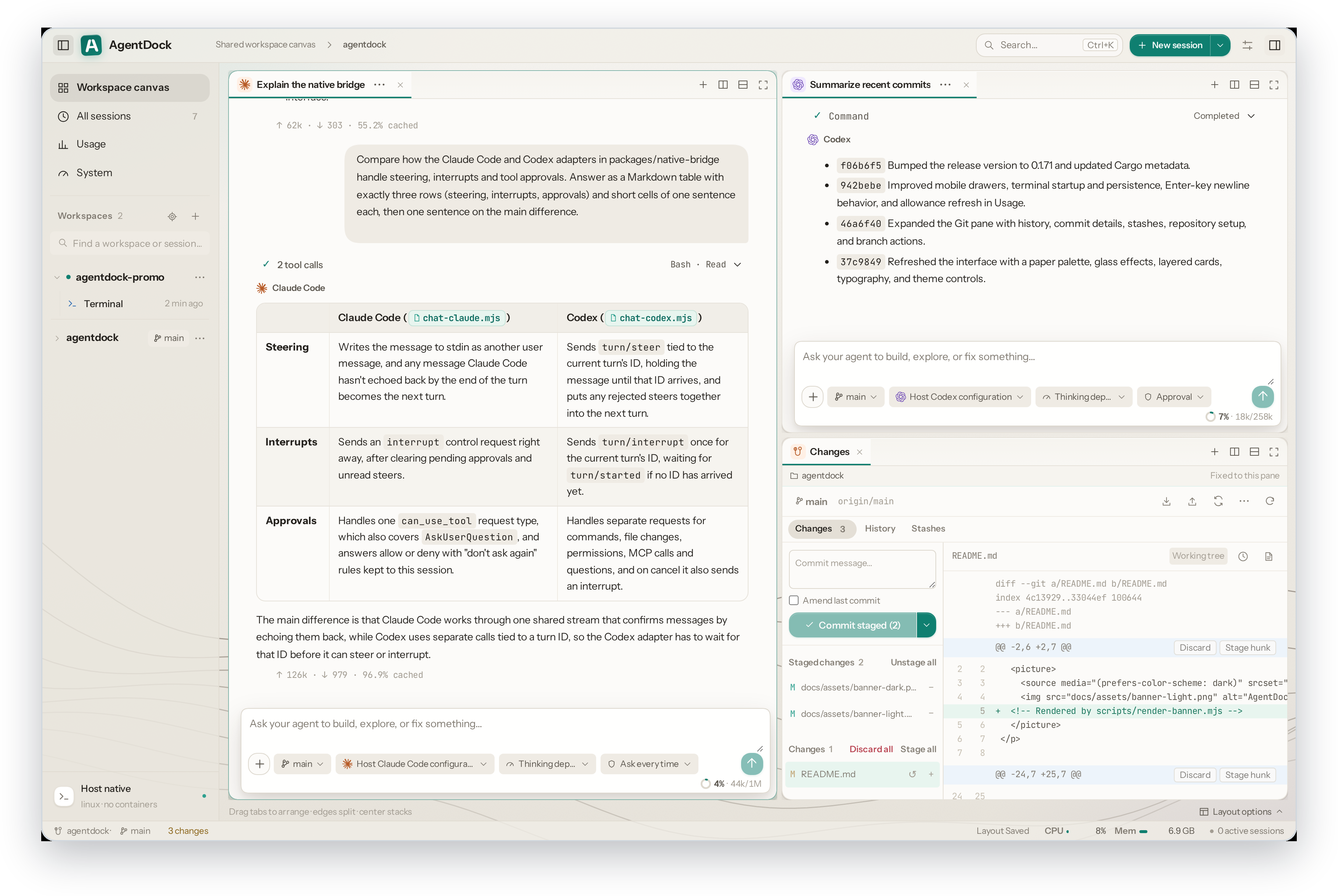Switch to the History tab
Viewport: 1338px width, 896px height.
[x=879, y=529]
